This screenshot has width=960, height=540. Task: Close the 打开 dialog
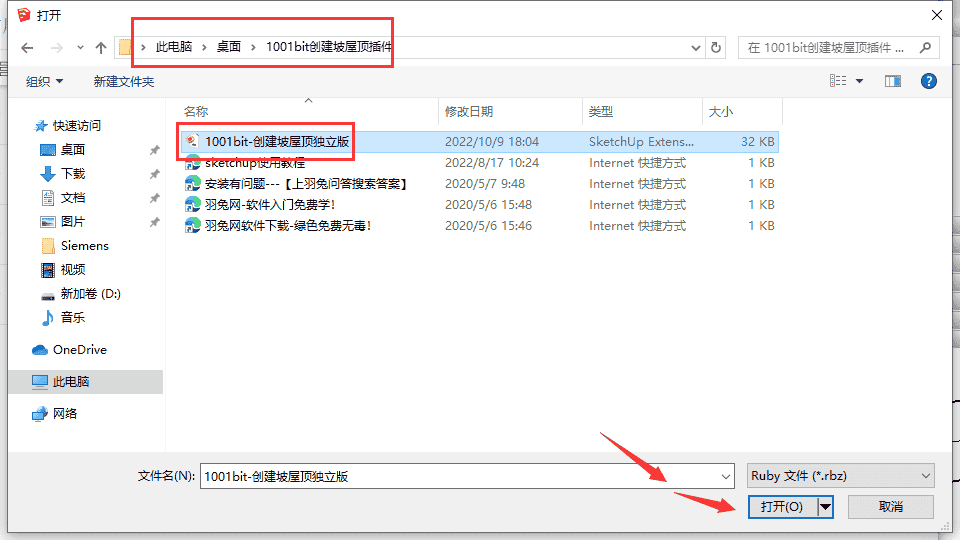tap(937, 15)
